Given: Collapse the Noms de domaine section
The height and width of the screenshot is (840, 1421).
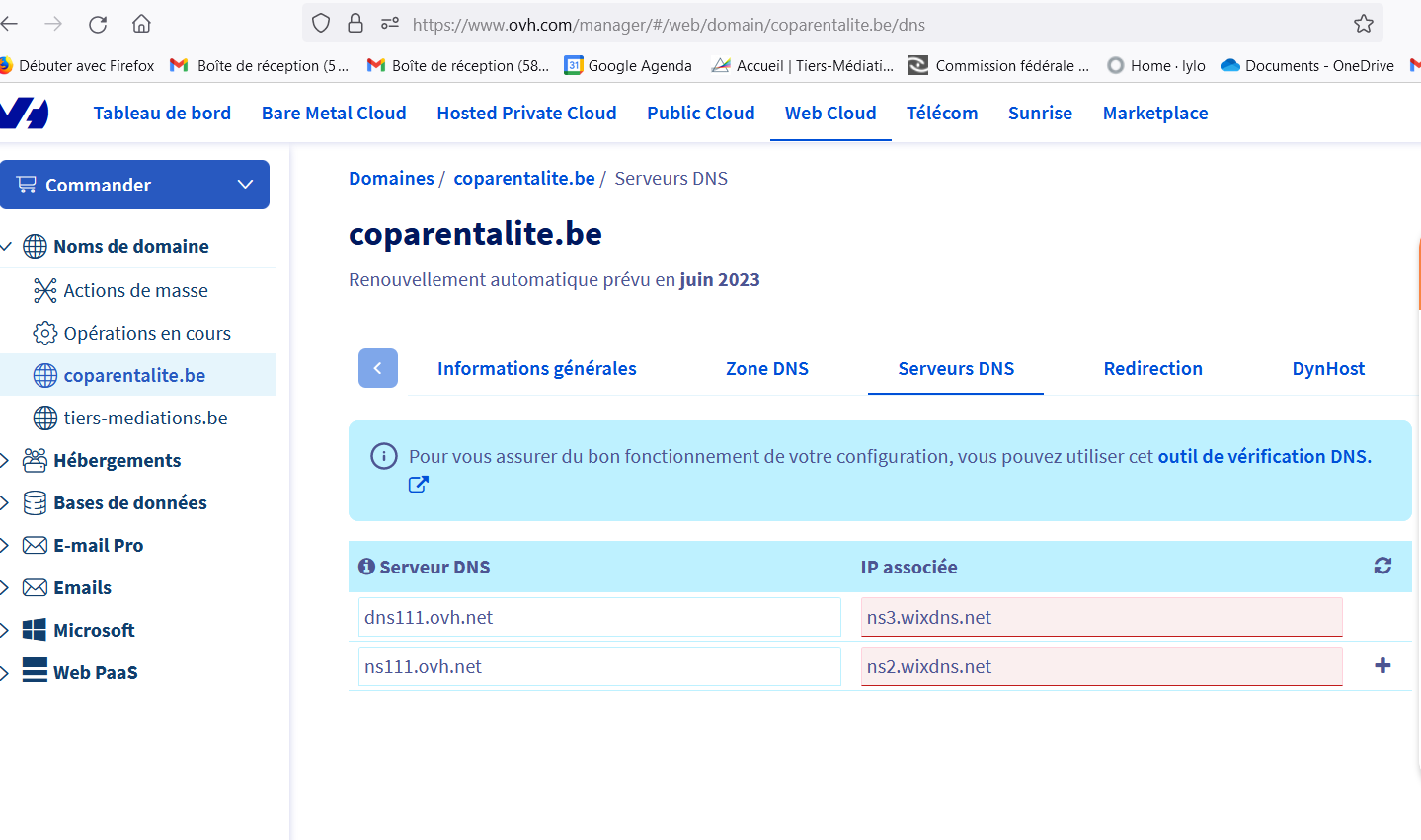Looking at the screenshot, I should click(5, 246).
